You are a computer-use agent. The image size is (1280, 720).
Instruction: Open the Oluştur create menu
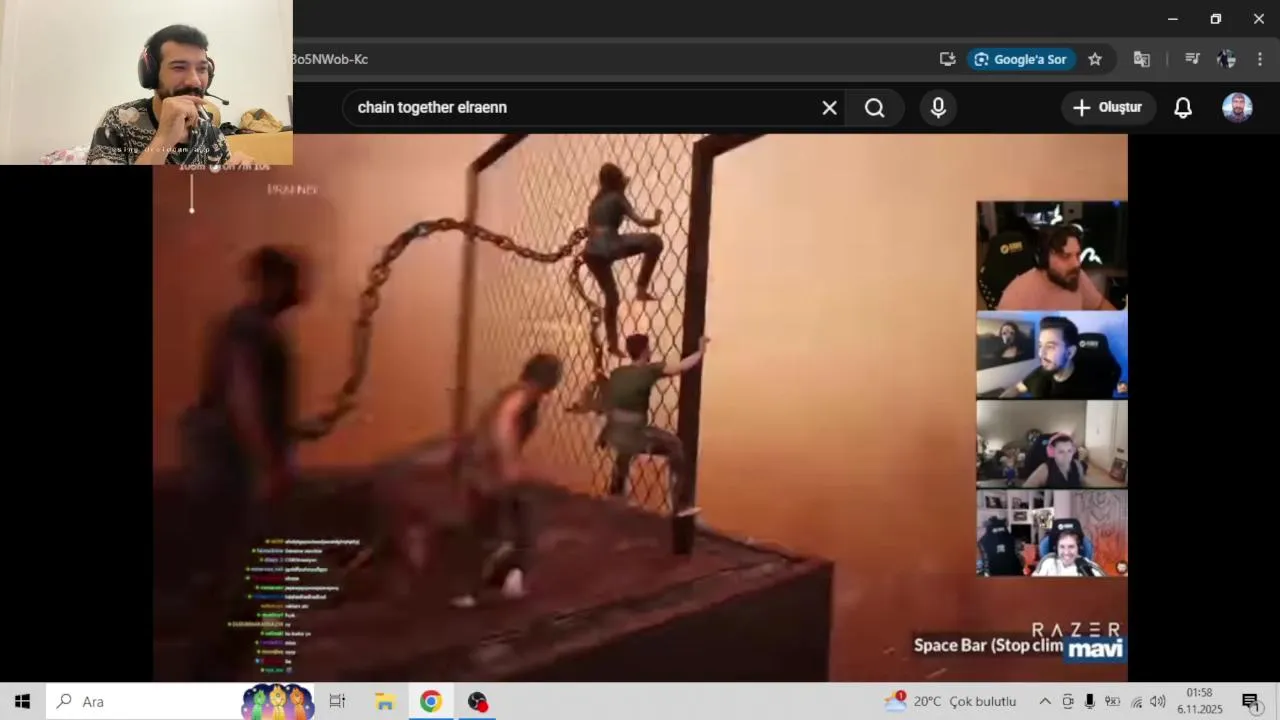coord(1108,108)
